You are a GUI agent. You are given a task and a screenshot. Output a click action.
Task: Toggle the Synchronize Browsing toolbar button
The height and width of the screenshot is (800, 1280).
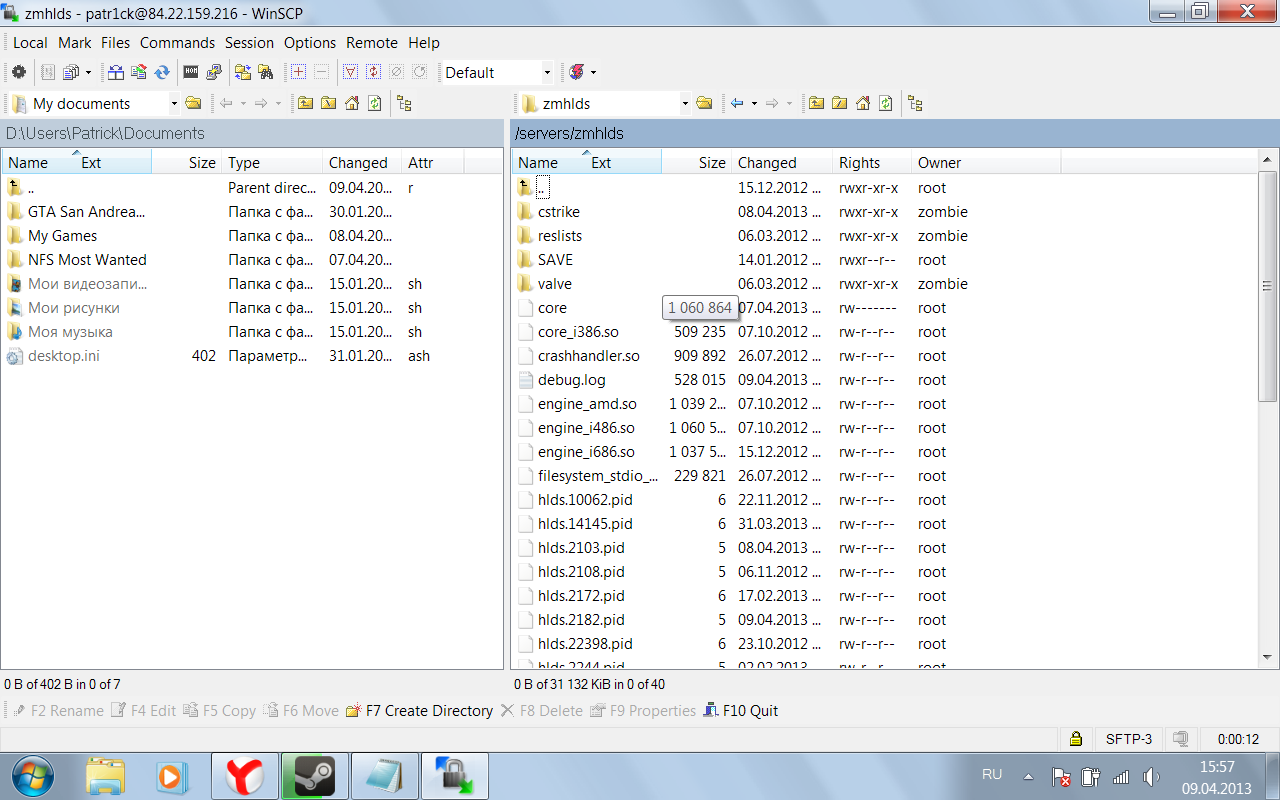tap(243, 72)
